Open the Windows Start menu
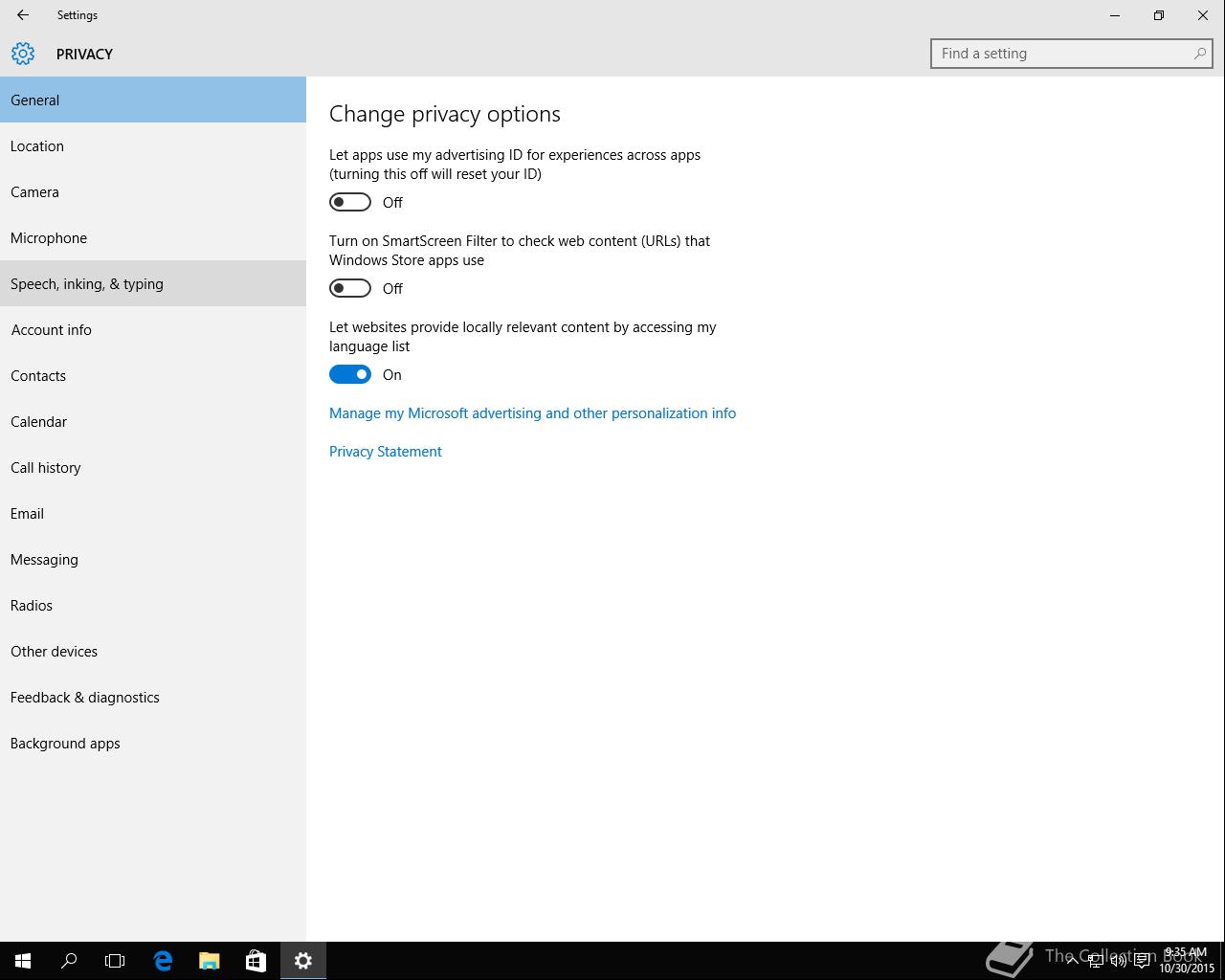 coord(23,961)
